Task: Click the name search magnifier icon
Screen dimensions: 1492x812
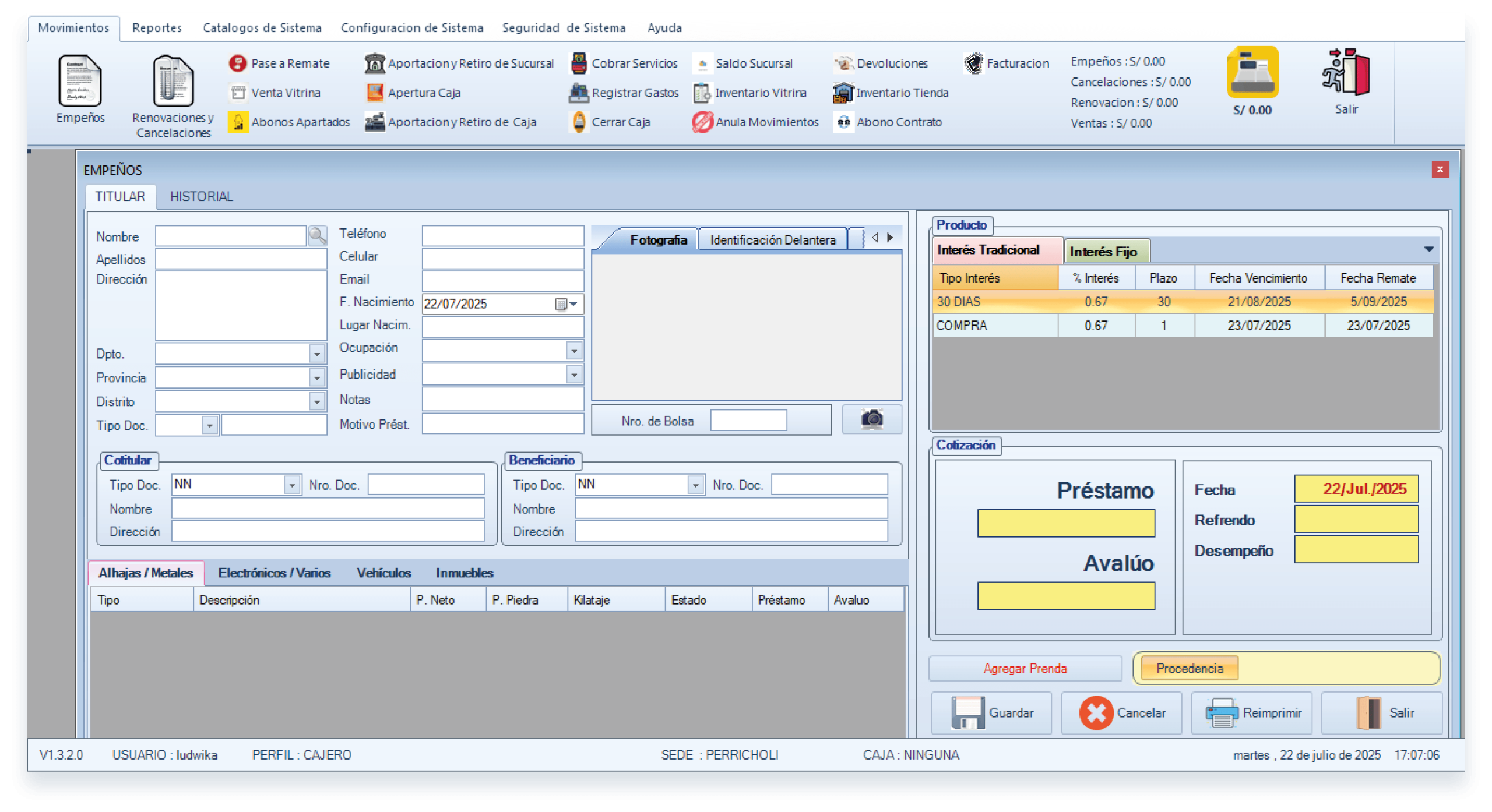Action: click(x=318, y=236)
